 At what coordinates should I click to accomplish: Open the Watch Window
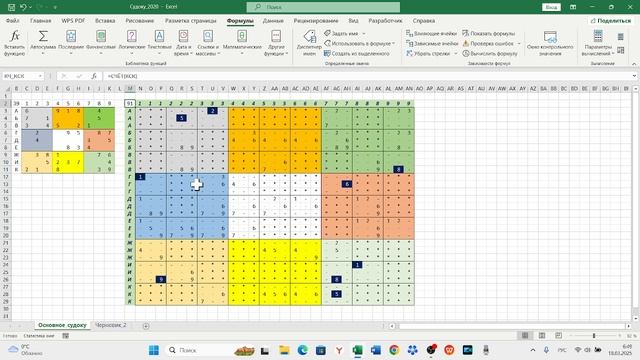pyautogui.click(x=550, y=42)
